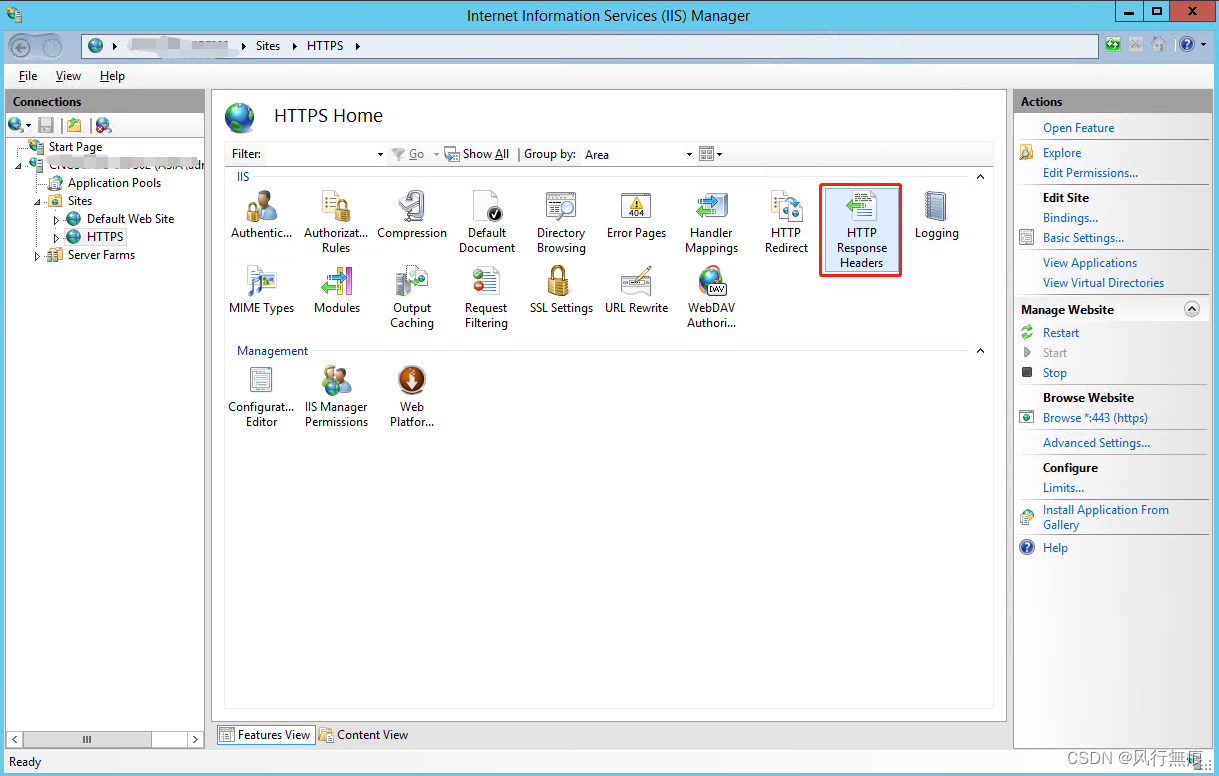The image size is (1219, 776).
Task: Open SSL Settings feature
Action: pyautogui.click(x=561, y=292)
